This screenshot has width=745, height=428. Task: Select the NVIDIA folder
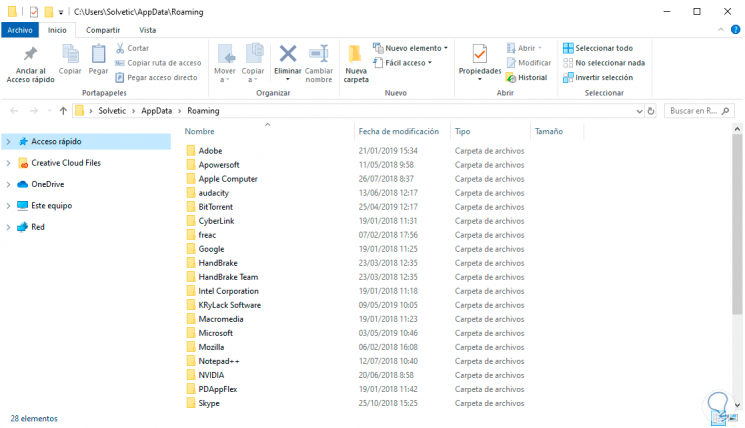point(211,375)
